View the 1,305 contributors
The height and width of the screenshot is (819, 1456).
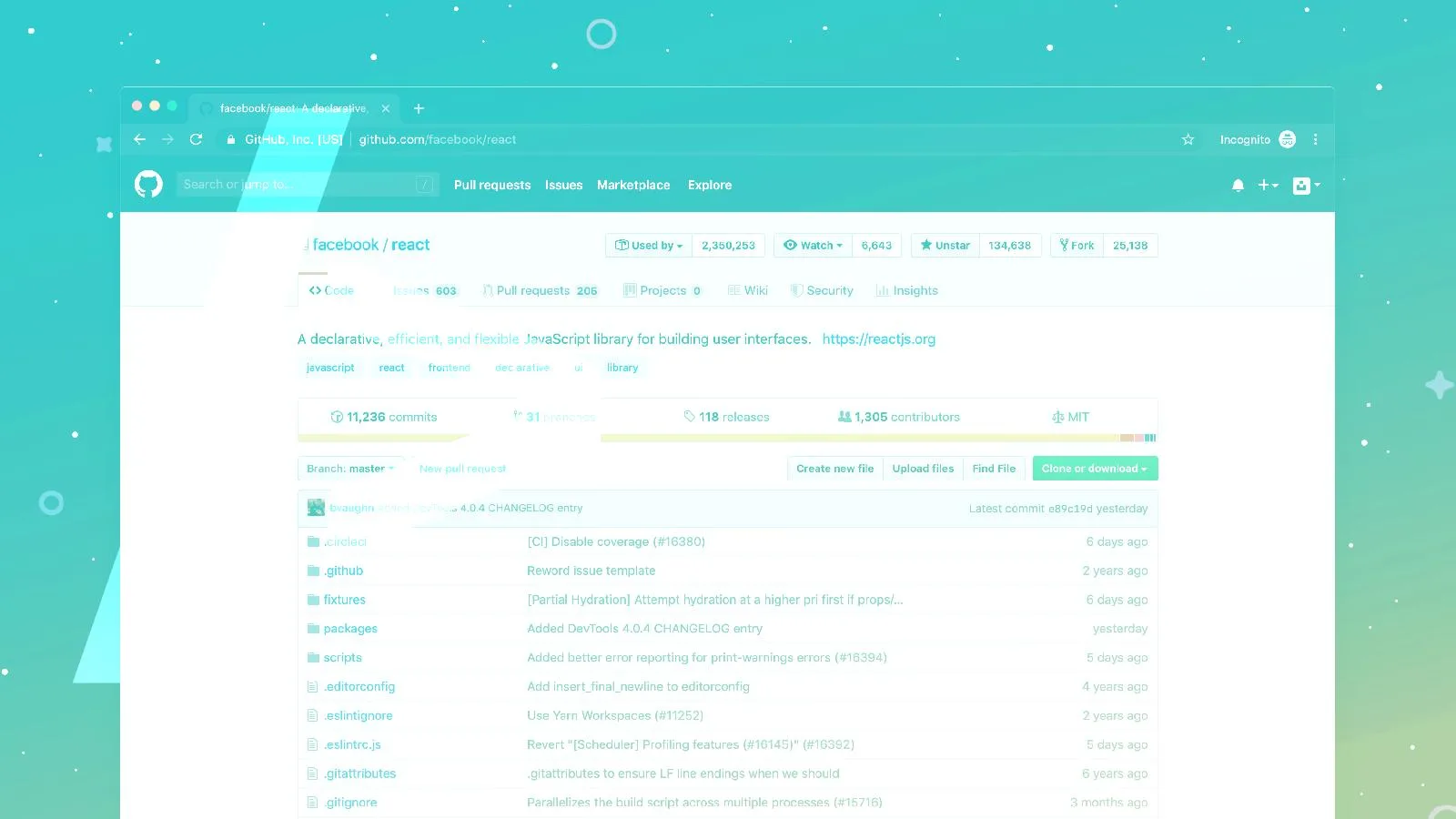click(x=898, y=417)
